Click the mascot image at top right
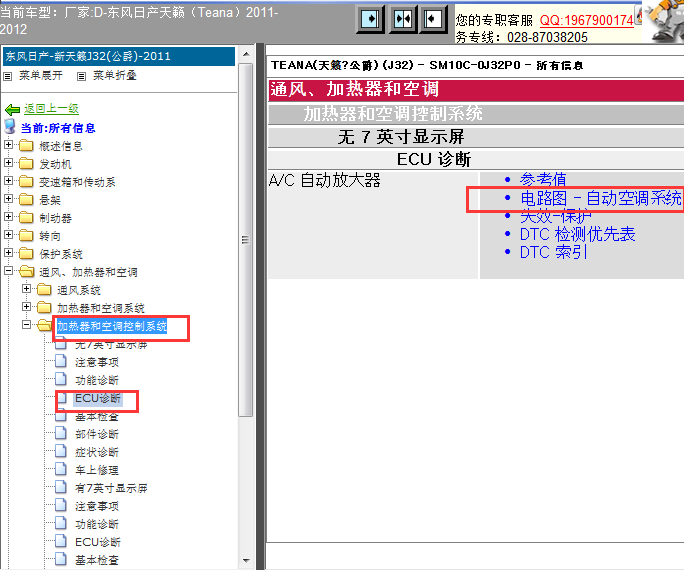Image resolution: width=684 pixels, height=570 pixels. click(x=664, y=21)
